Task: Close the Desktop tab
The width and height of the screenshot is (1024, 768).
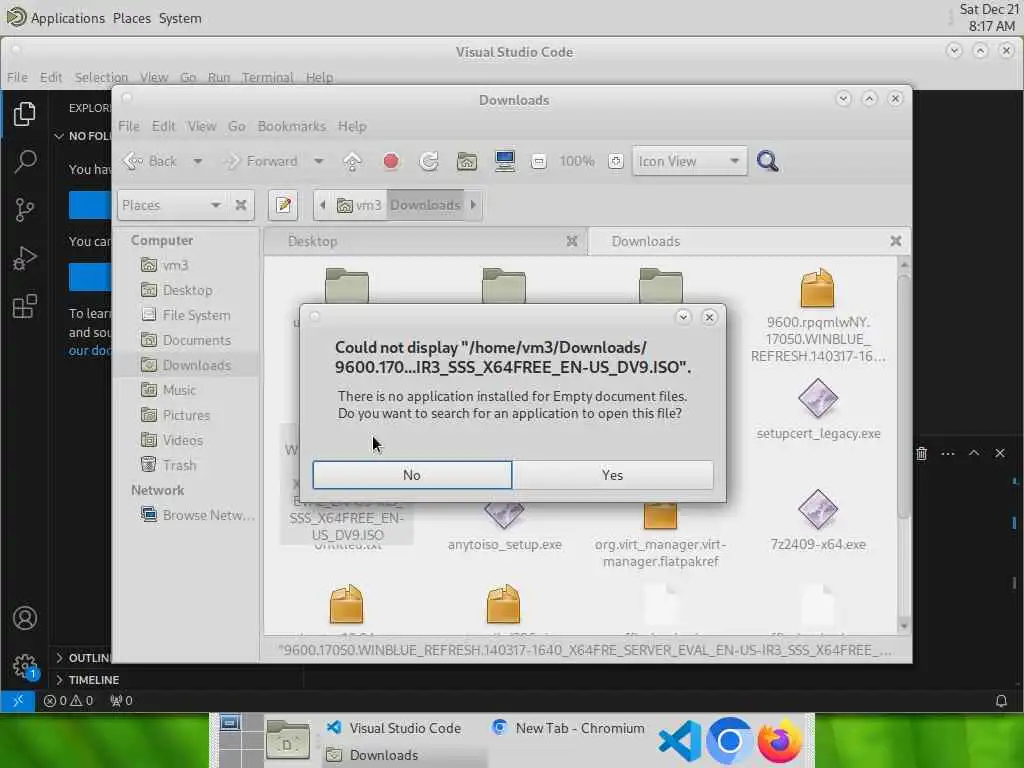Action: pos(572,241)
